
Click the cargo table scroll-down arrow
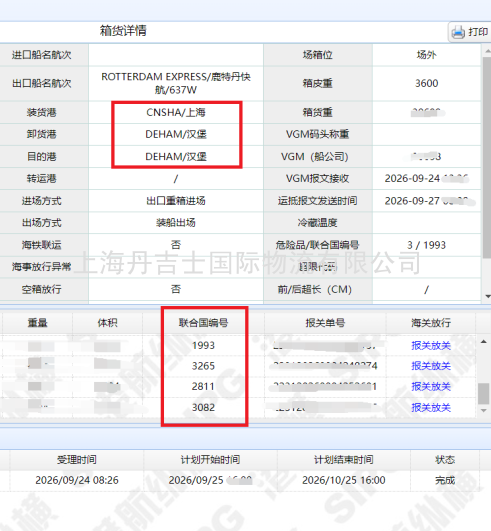pos(484,410)
